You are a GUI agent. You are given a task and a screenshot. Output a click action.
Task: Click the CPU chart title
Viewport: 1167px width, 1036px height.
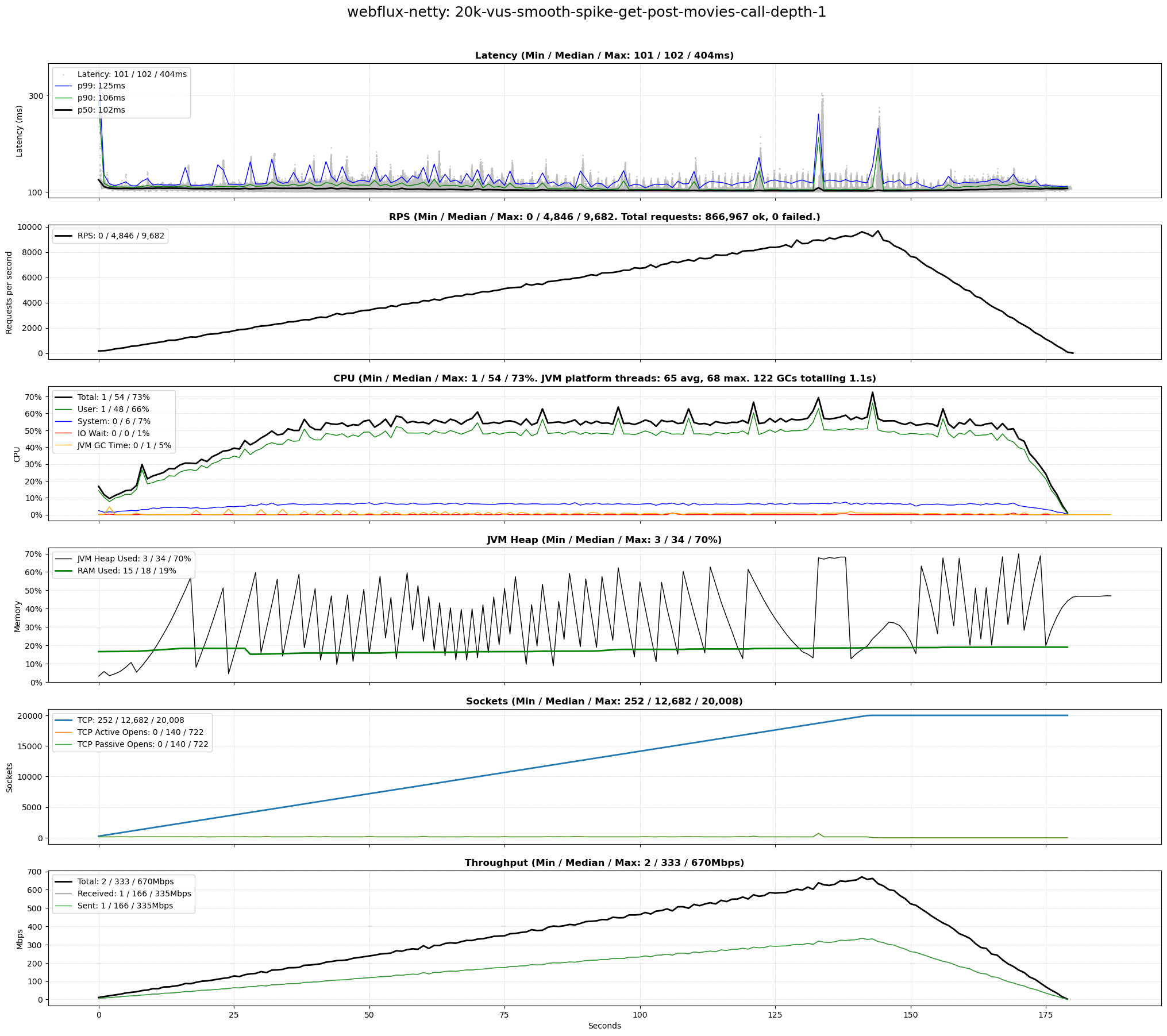point(604,379)
